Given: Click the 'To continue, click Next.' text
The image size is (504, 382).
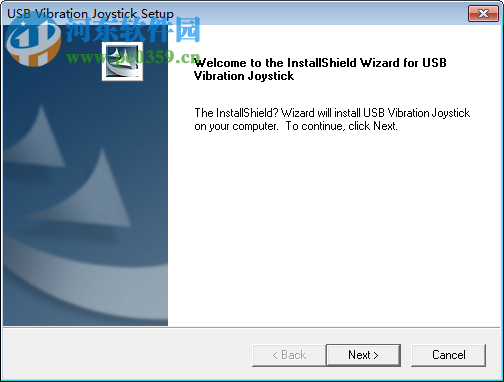Looking at the screenshot, I should [342, 126].
